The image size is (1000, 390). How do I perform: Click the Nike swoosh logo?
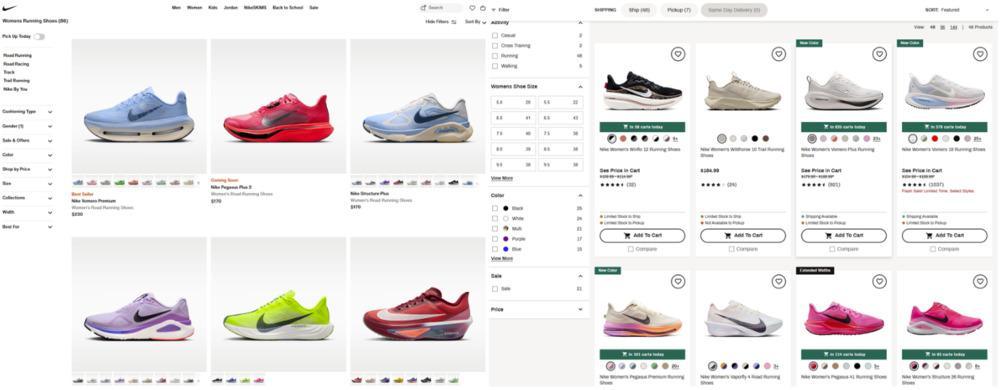(x=10, y=8)
